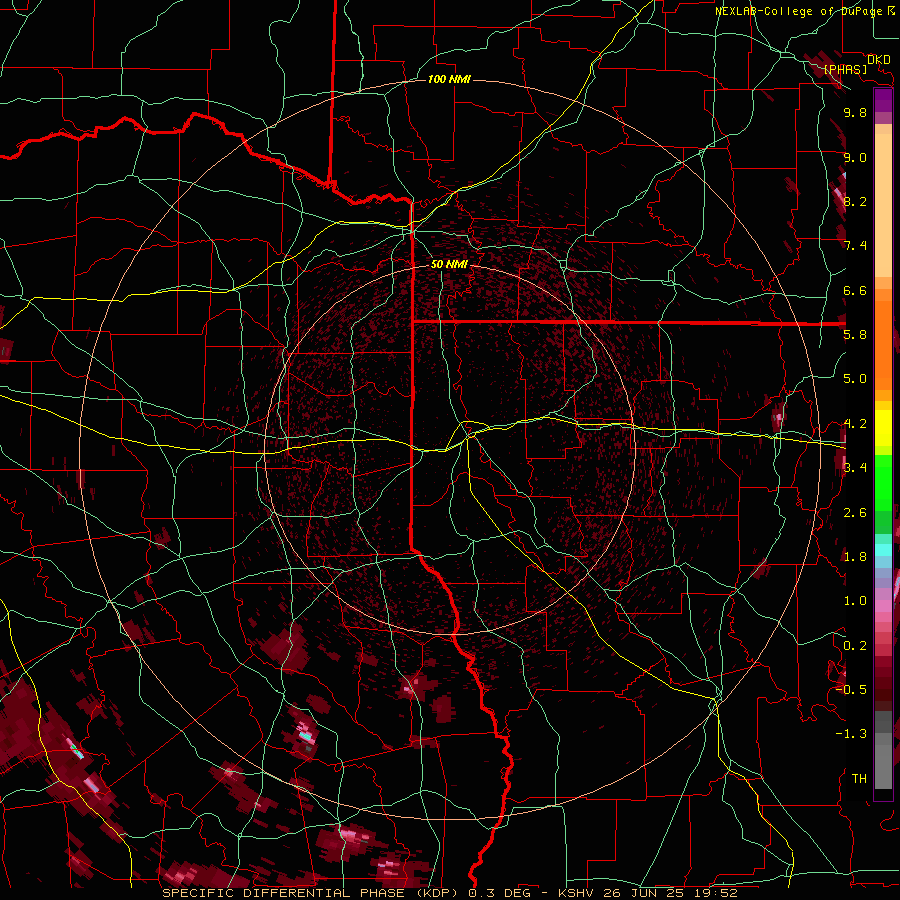The width and height of the screenshot is (900, 900).
Task: Click the 8.2 scale value
Action: (x=855, y=201)
